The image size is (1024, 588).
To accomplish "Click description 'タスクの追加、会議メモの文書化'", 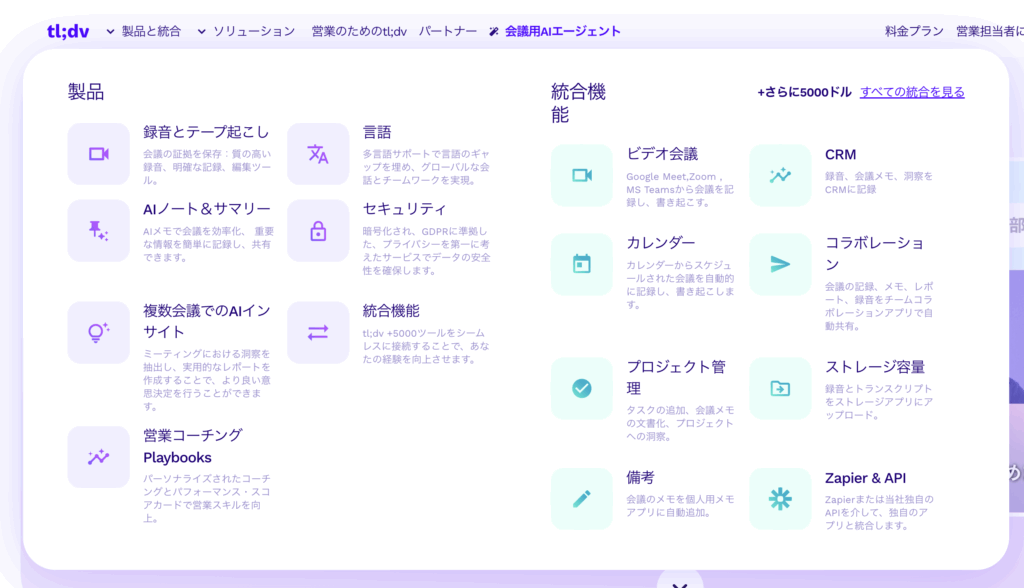I will click(x=680, y=423).
